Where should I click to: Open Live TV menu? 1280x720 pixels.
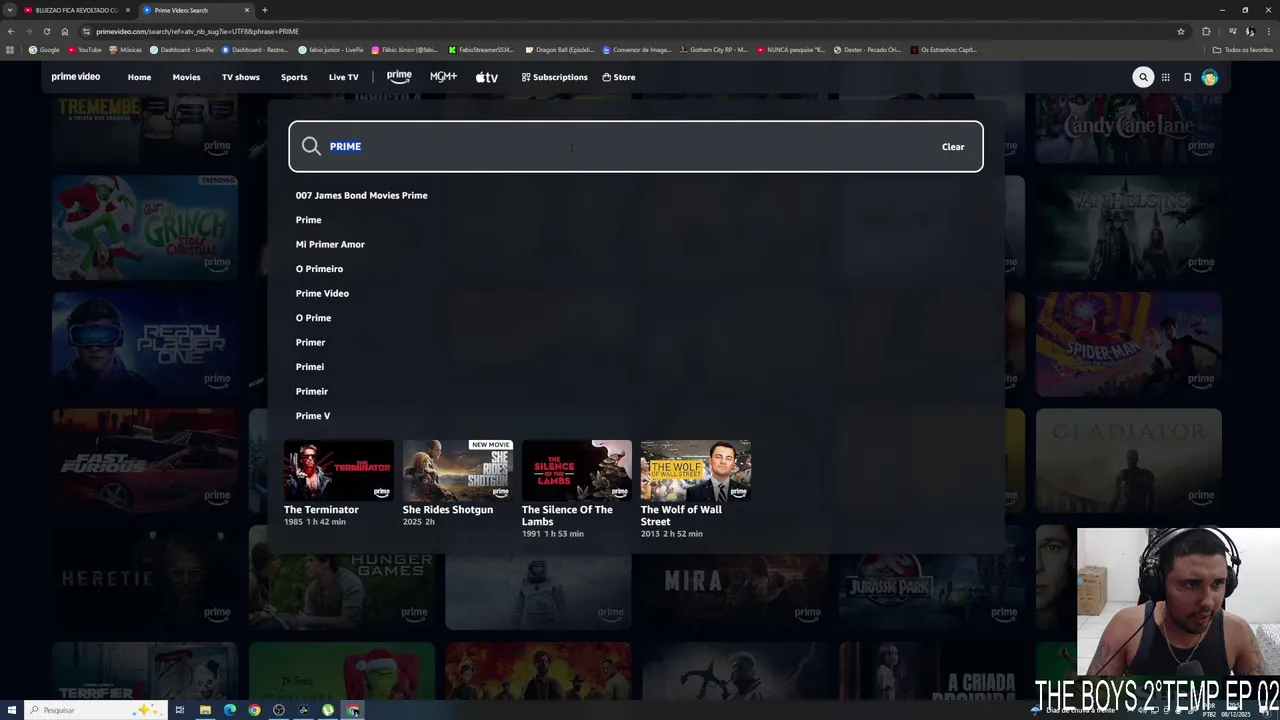coord(343,77)
